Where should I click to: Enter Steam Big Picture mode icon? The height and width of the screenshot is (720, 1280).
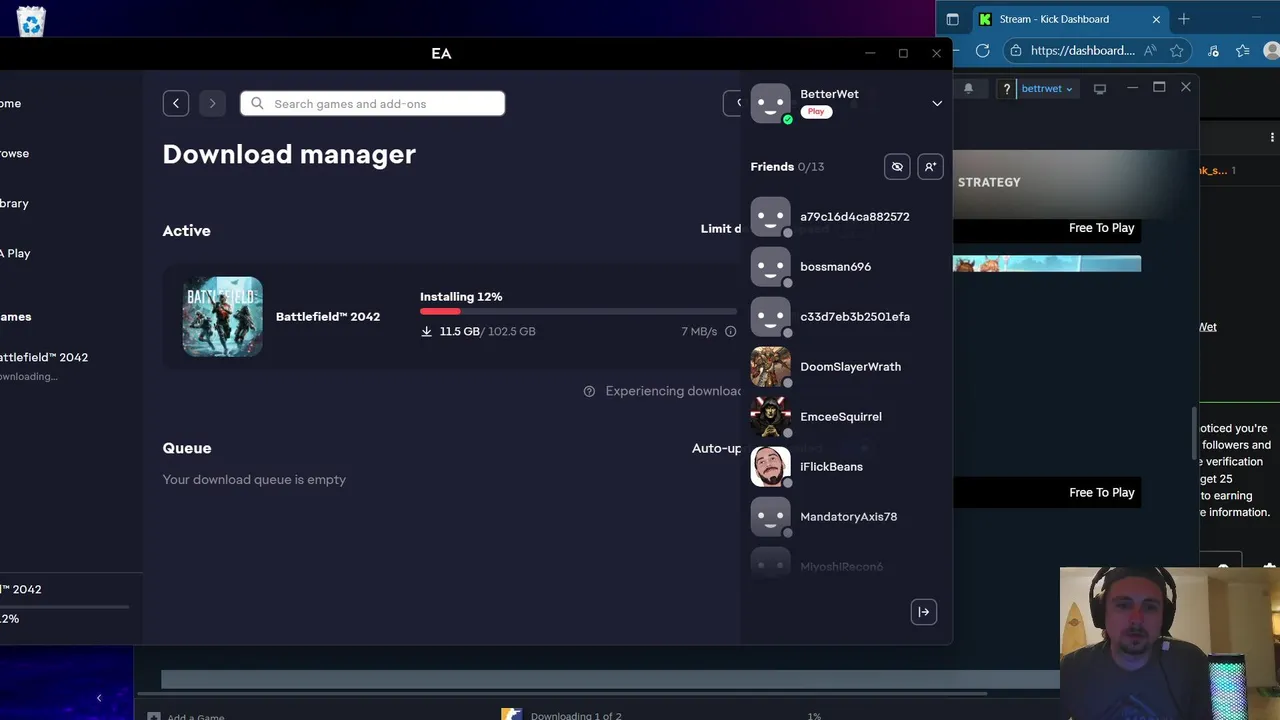[1100, 89]
